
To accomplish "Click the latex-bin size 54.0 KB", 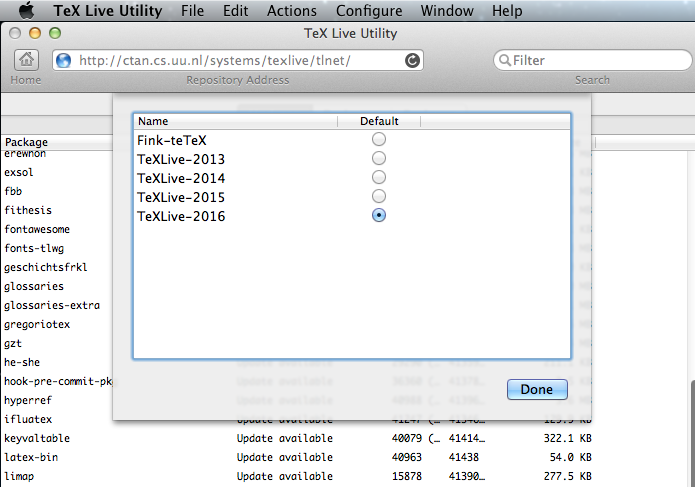I will [570, 457].
